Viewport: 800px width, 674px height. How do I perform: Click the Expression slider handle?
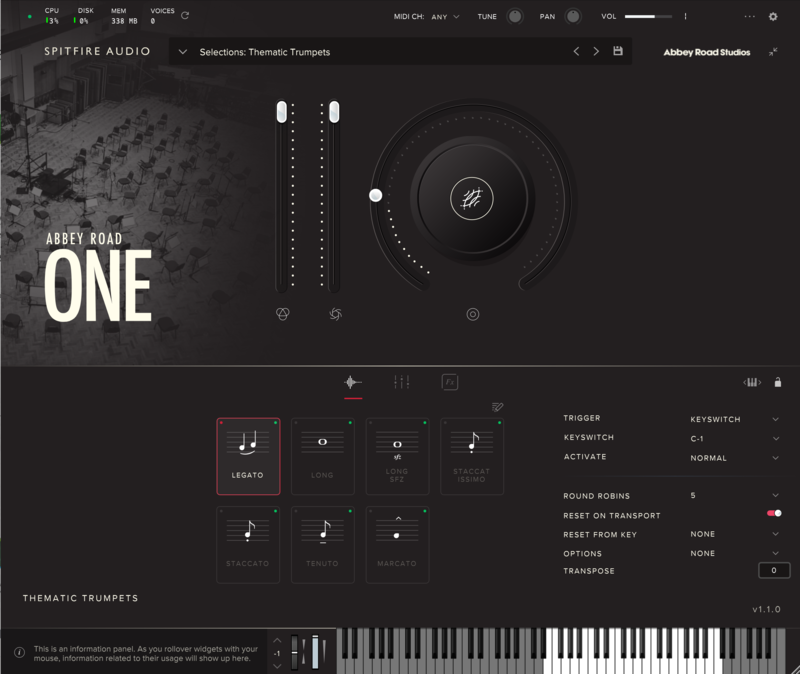click(x=282, y=112)
